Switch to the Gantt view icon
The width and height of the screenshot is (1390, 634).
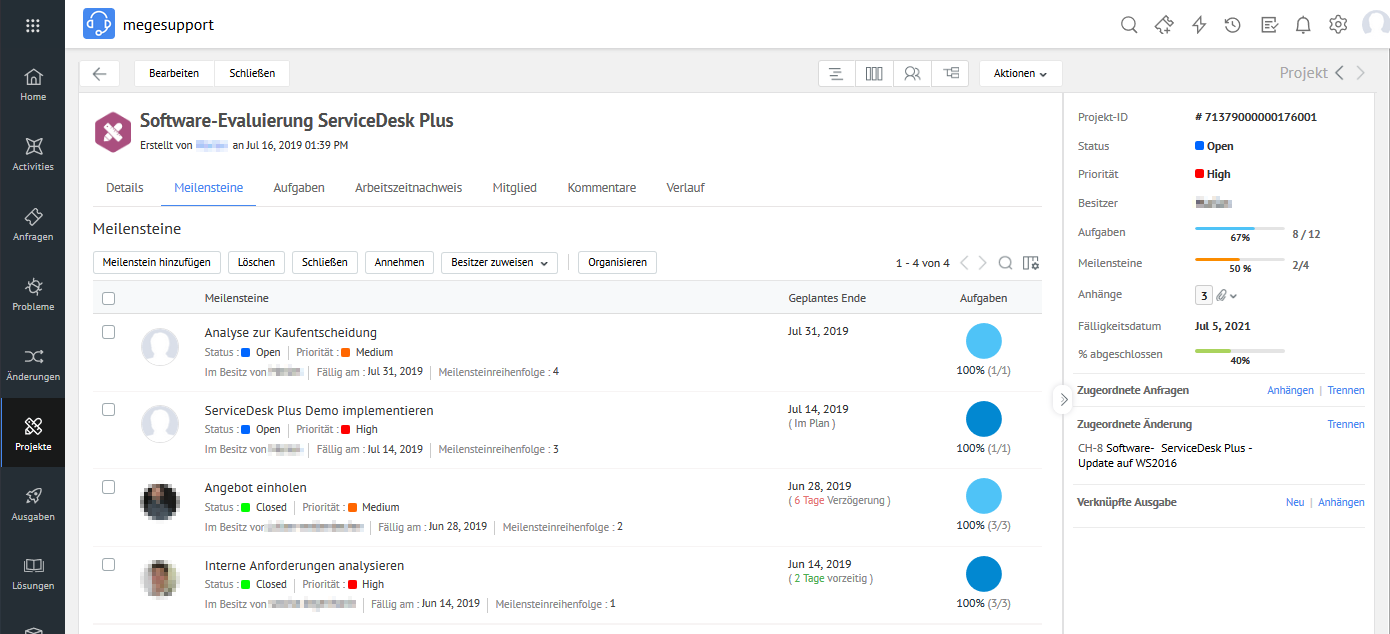click(951, 73)
